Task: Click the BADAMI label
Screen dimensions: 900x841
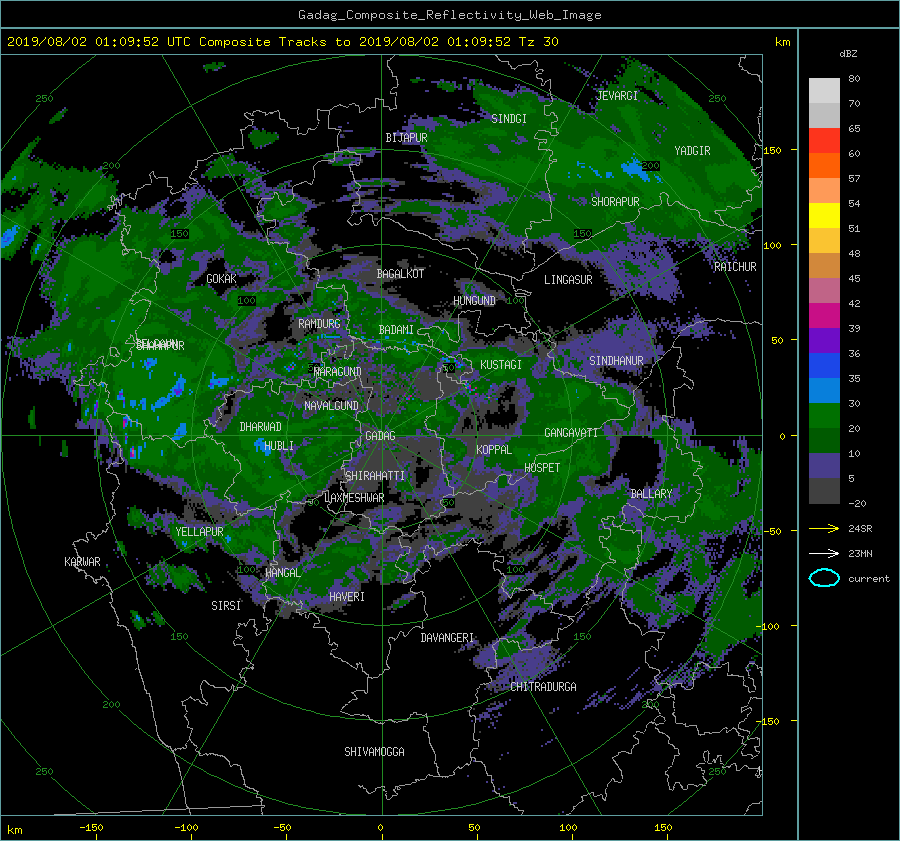Action: (396, 330)
